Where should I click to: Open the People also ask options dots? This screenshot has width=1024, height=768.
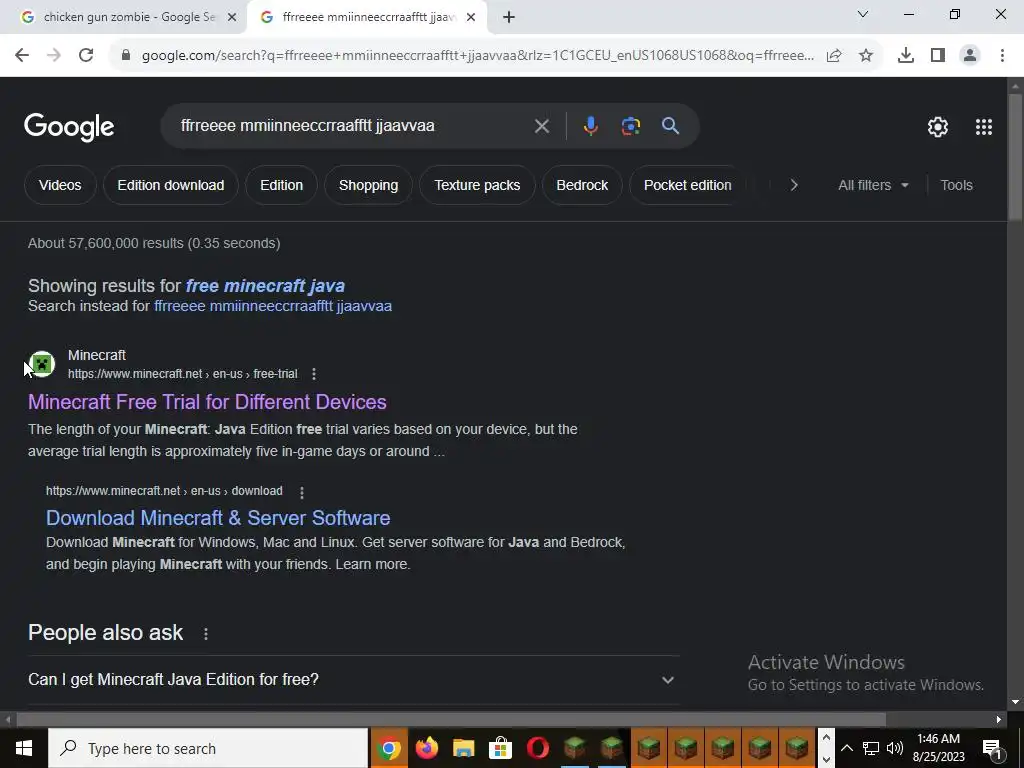(206, 633)
